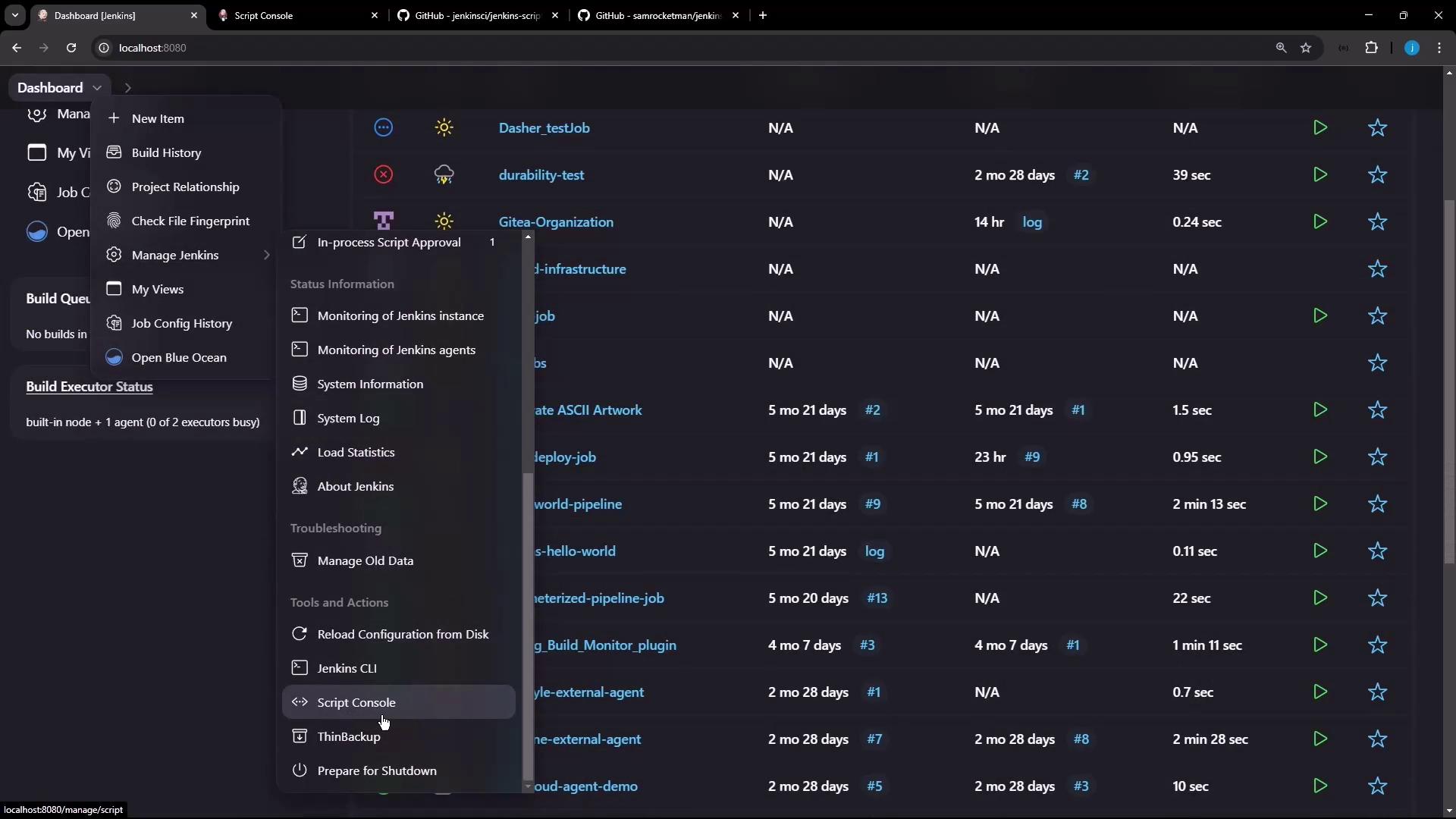Choose ThinBackup from Tools and Actions
The width and height of the screenshot is (1456, 819).
(349, 736)
